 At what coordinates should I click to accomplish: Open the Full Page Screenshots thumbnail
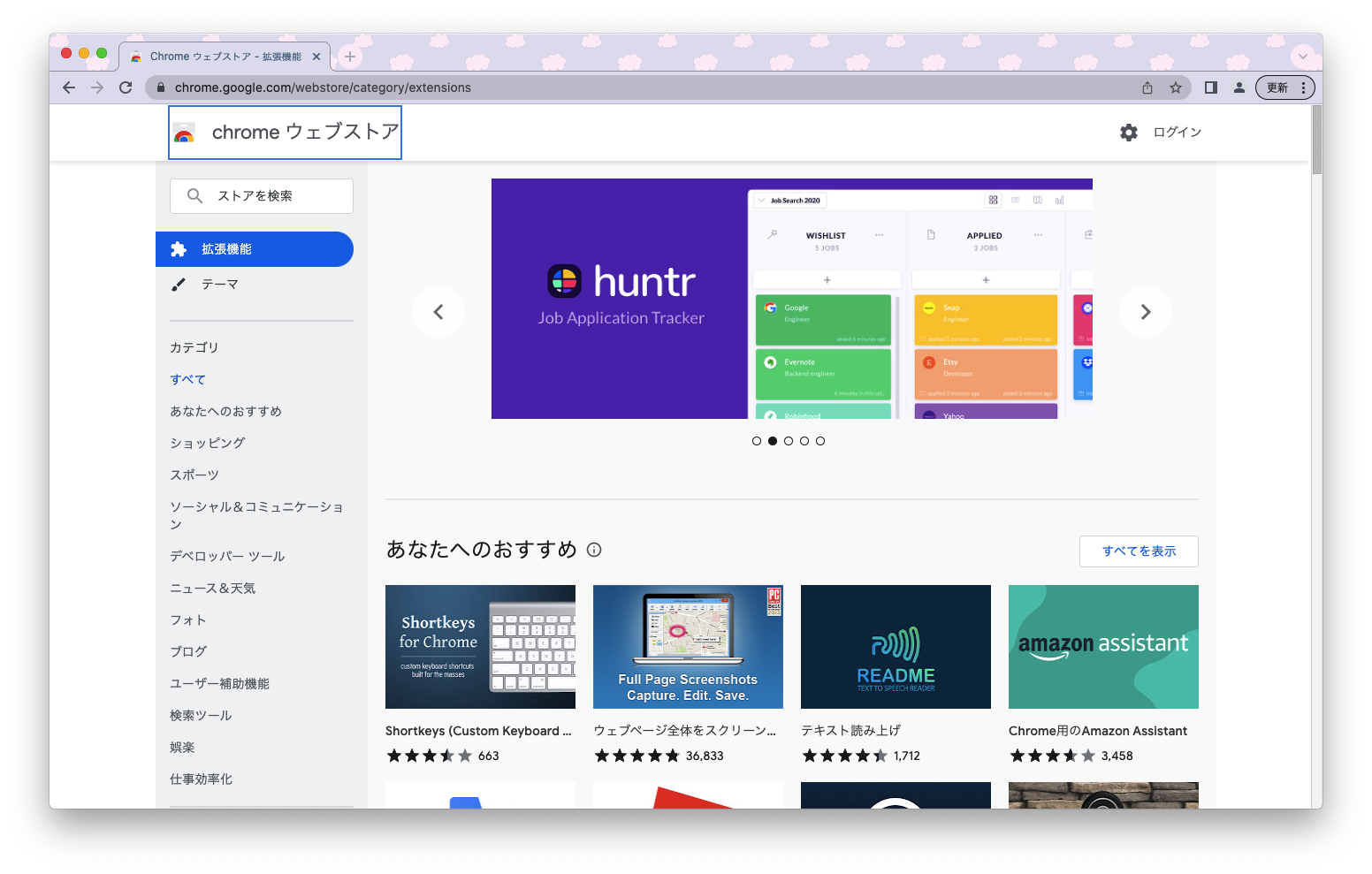(688, 647)
